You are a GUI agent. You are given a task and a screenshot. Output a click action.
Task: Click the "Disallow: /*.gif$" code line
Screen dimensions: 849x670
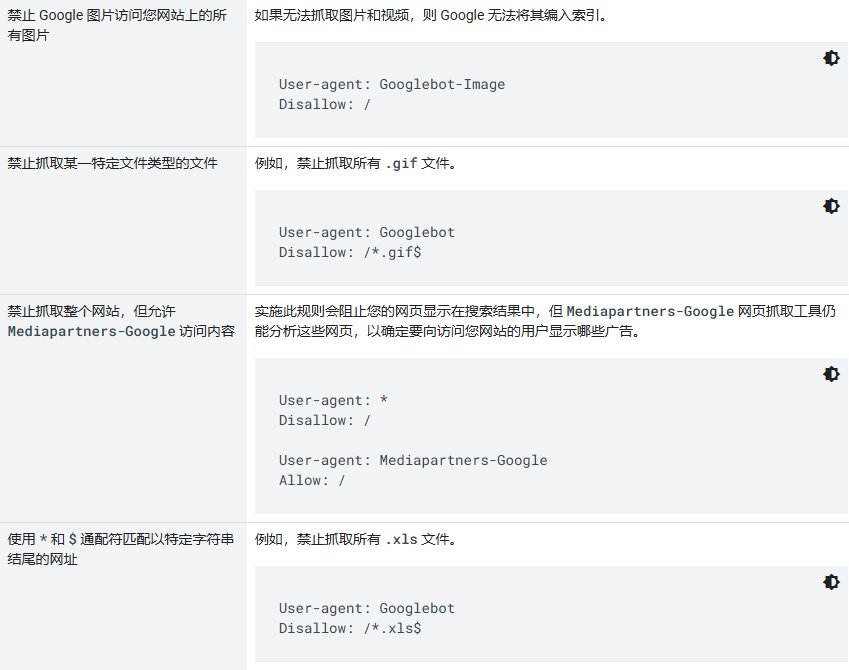[349, 252]
